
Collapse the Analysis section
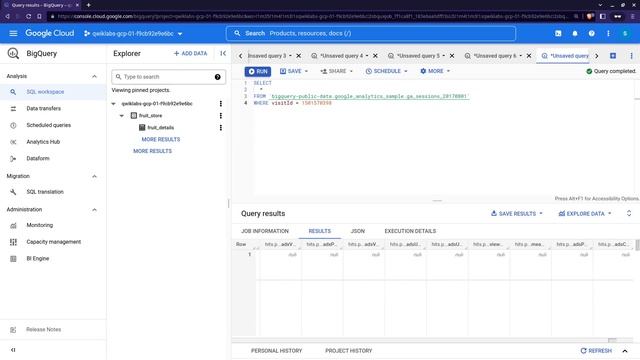[94, 76]
